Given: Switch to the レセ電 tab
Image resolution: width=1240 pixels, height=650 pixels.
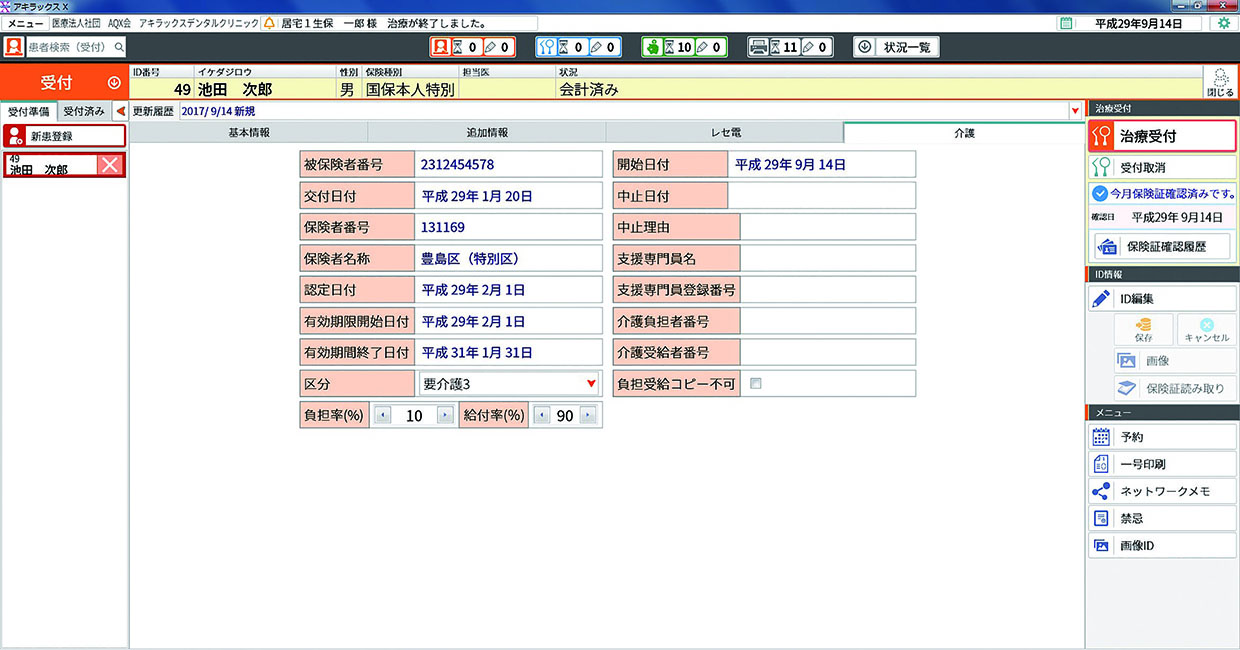Looking at the screenshot, I should pyautogui.click(x=724, y=133).
